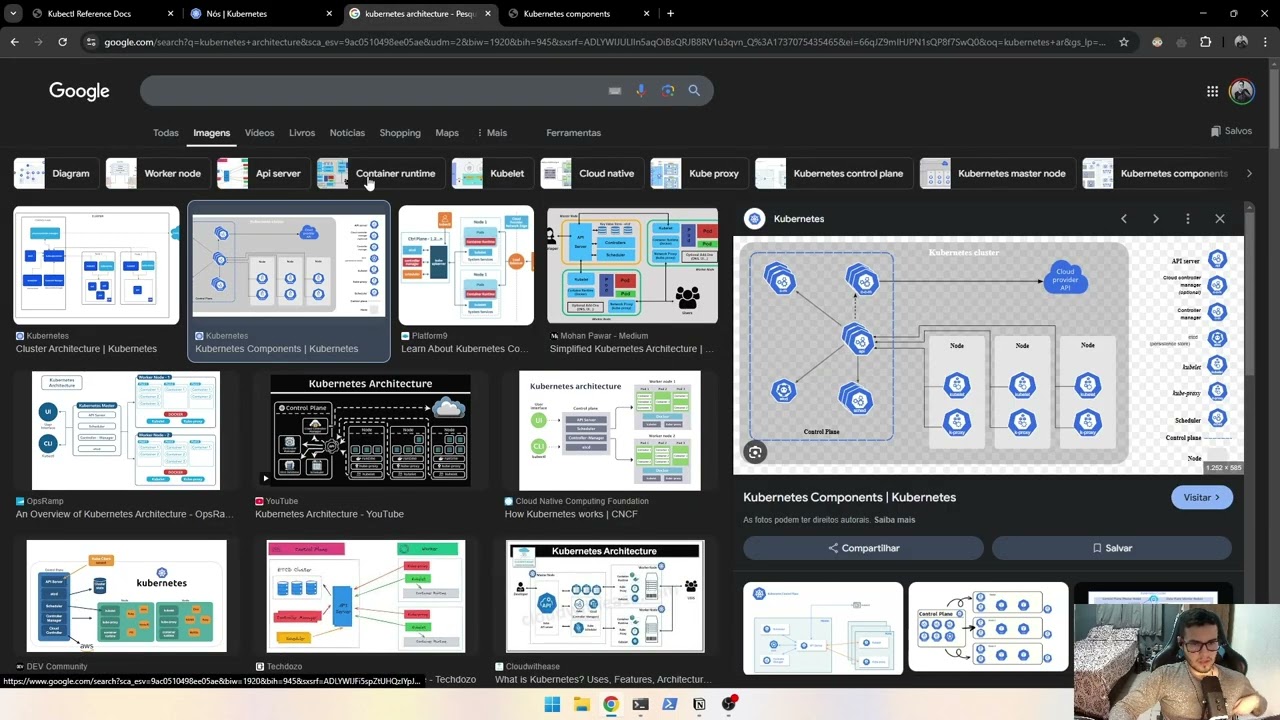Viewport: 1280px width, 720px height.
Task: Go back to previous page
Action: [14, 42]
